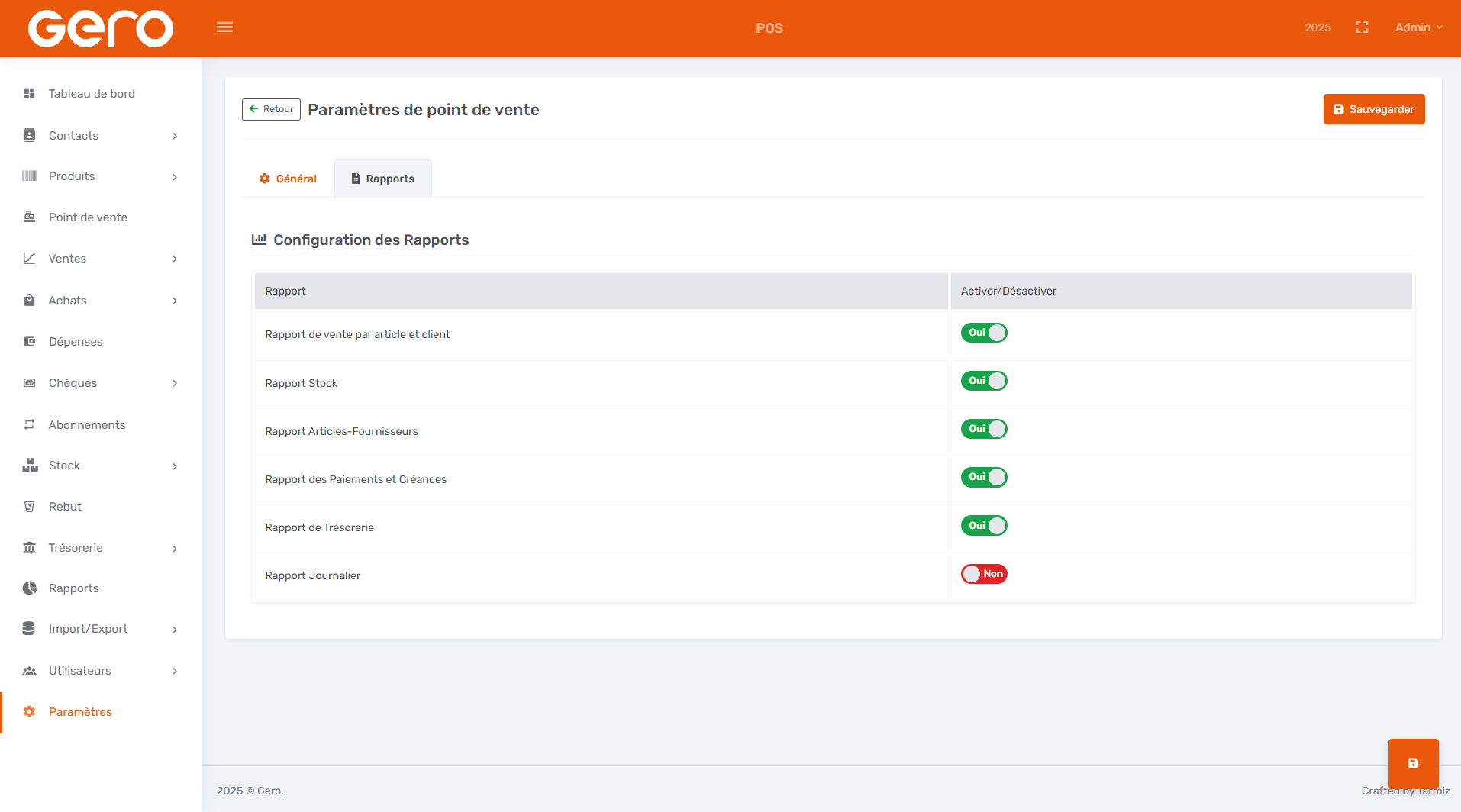This screenshot has width=1461, height=812.
Task: Disable the Rapport Stock toggle
Action: [984, 381]
